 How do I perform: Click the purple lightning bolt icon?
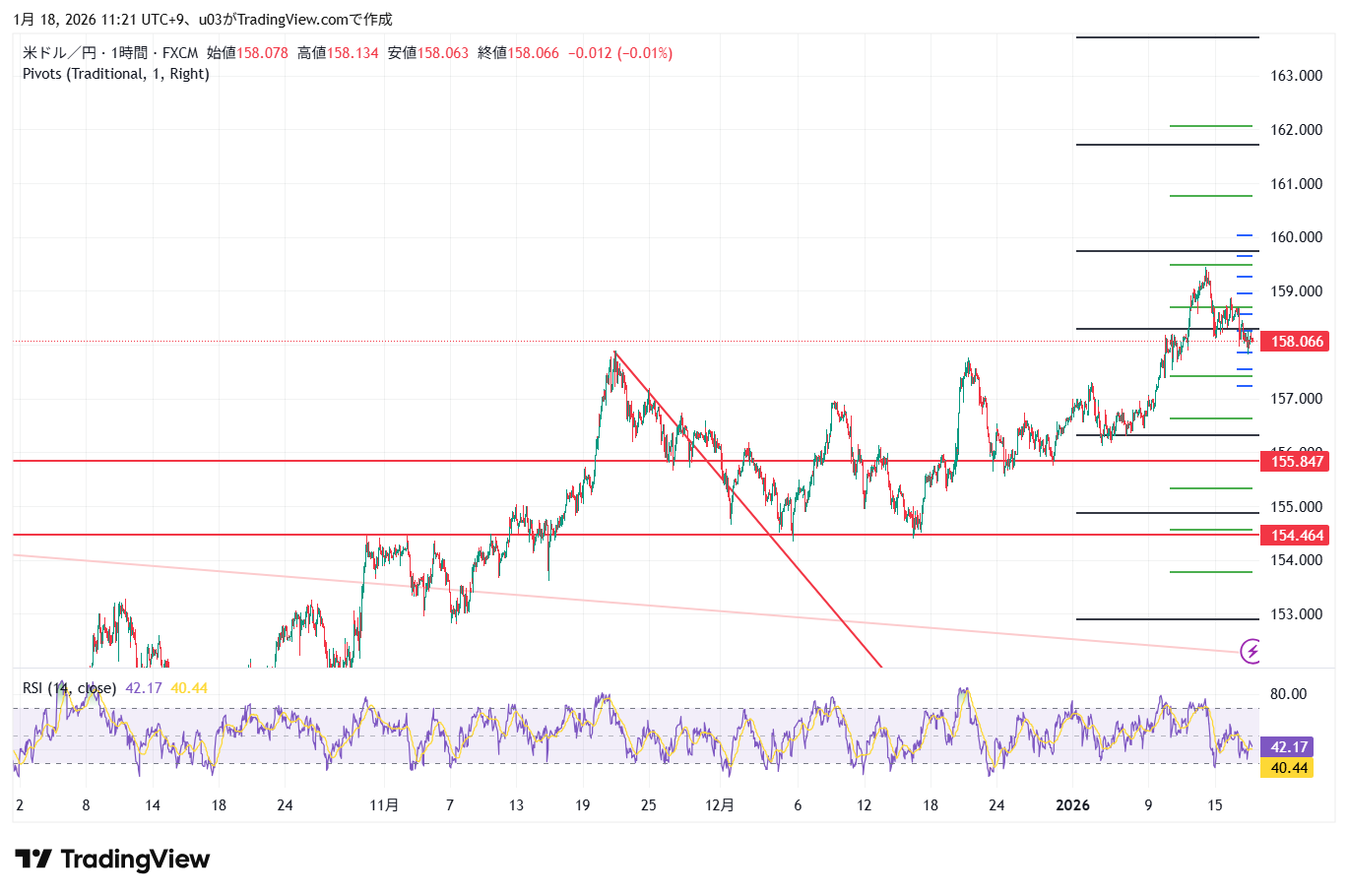click(x=1251, y=650)
